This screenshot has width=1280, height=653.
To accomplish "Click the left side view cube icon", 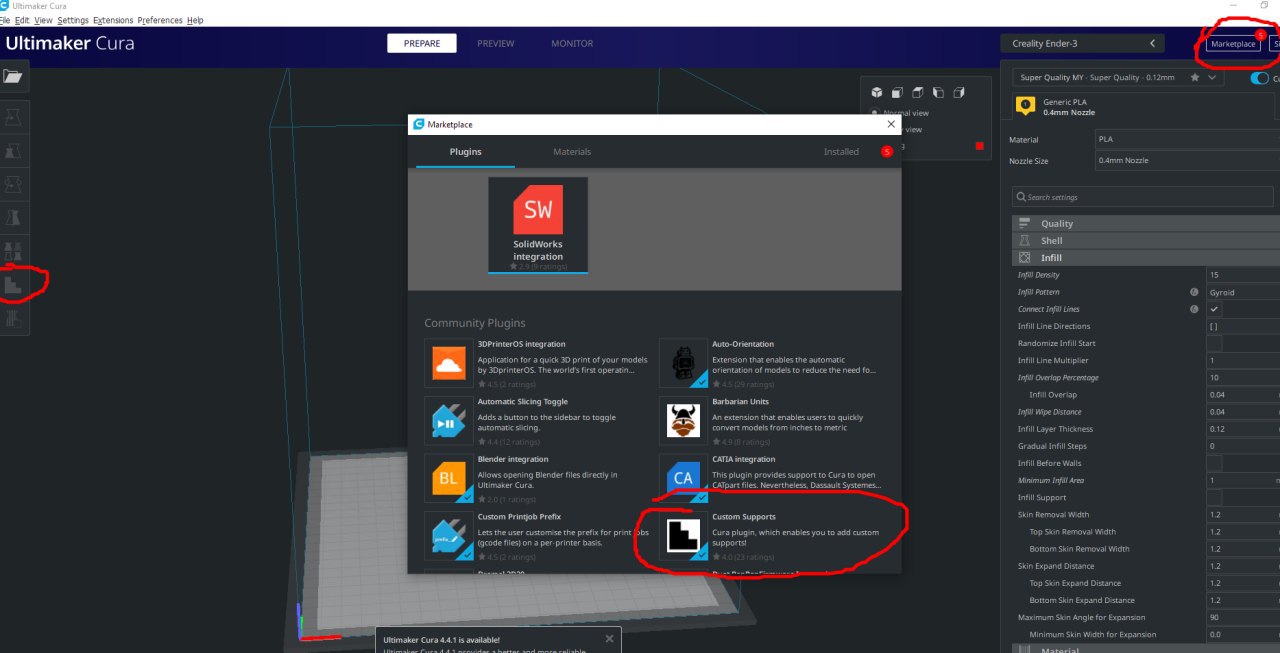I will coord(938,92).
